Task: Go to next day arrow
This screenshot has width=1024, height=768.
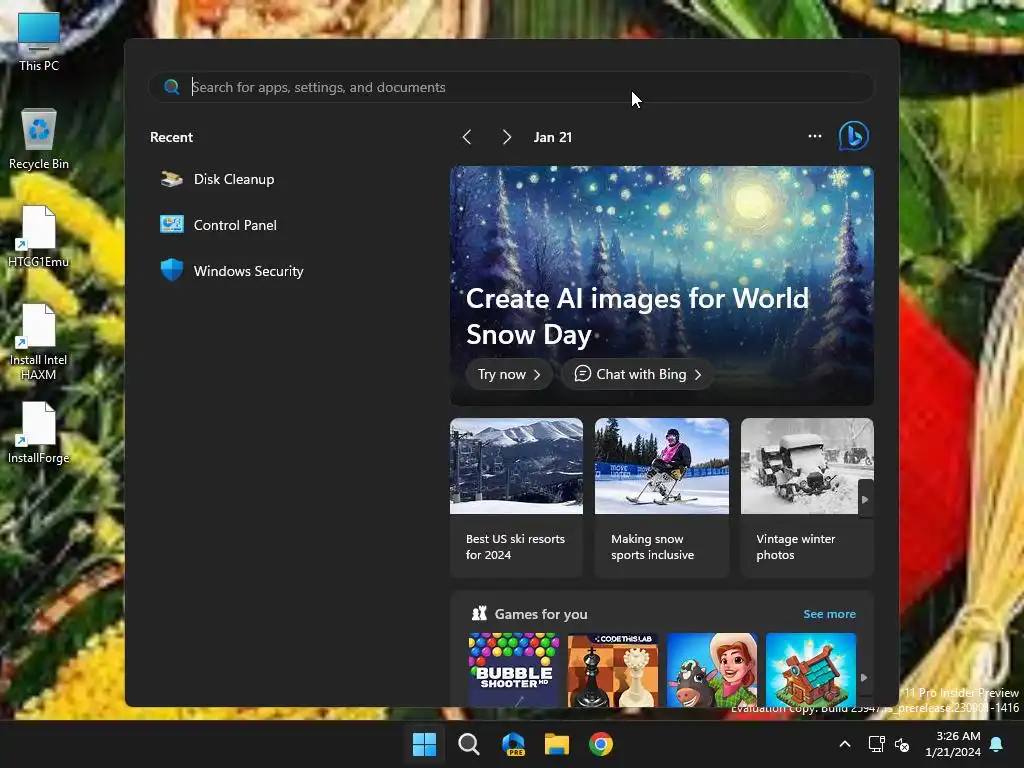Action: pyautogui.click(x=506, y=137)
